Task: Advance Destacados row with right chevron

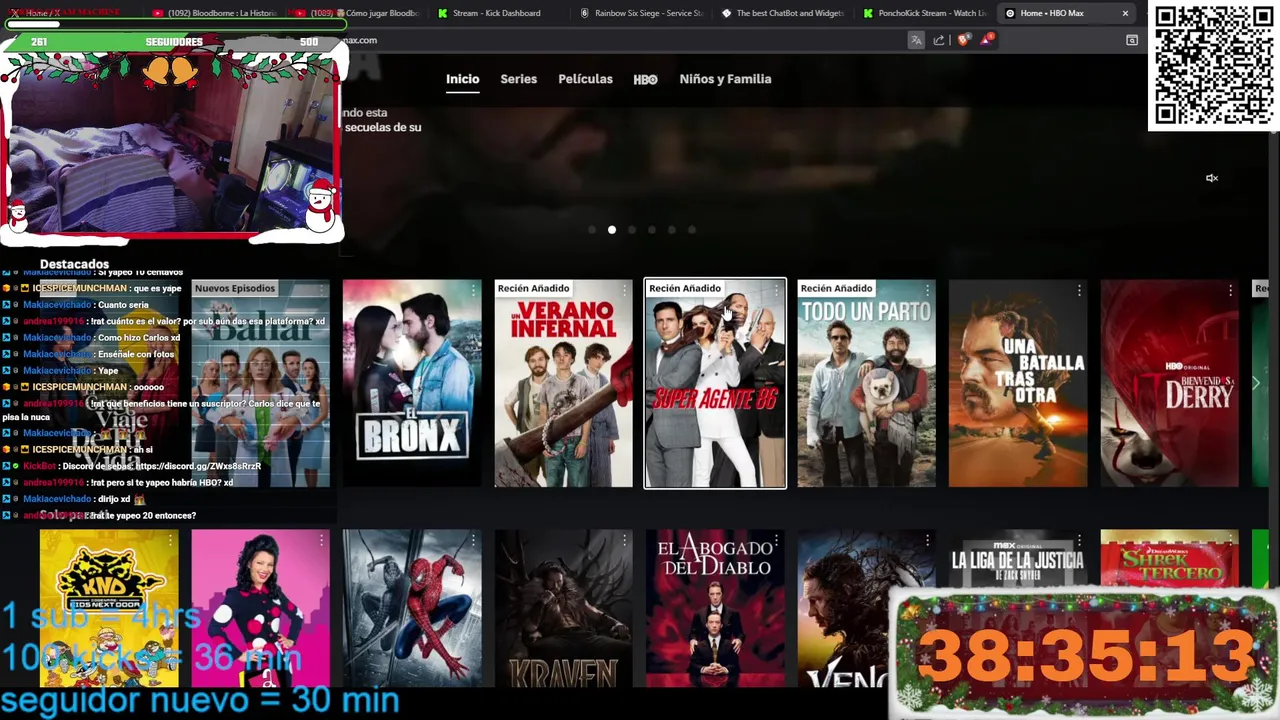Action: point(1256,383)
